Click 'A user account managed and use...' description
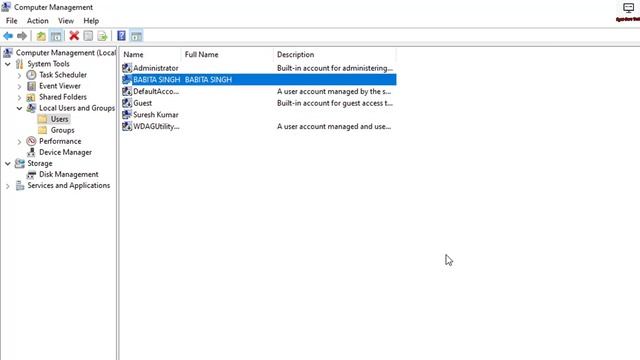The width and height of the screenshot is (640, 360). (x=334, y=127)
